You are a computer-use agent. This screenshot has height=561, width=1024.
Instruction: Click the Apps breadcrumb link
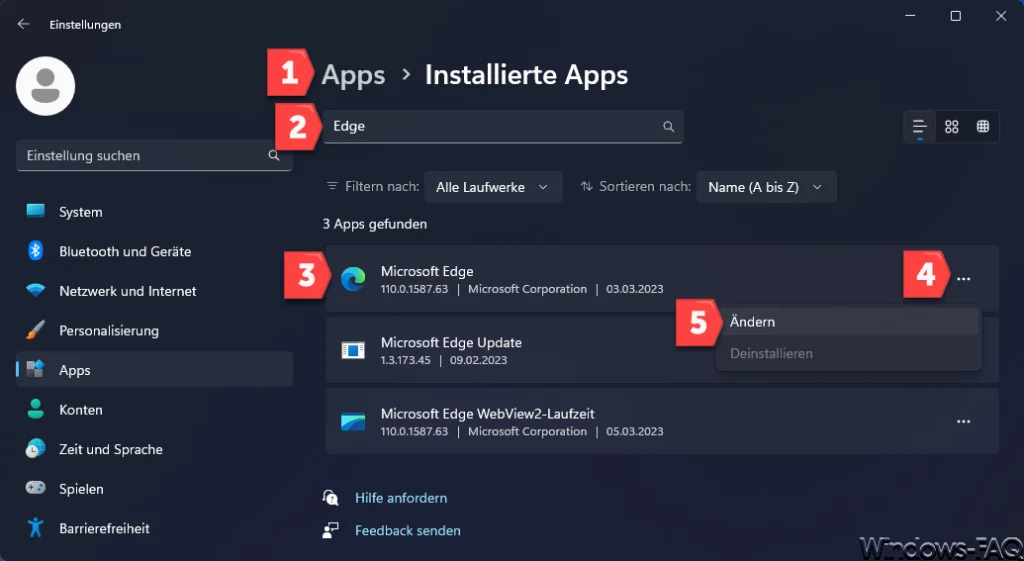coord(353,75)
